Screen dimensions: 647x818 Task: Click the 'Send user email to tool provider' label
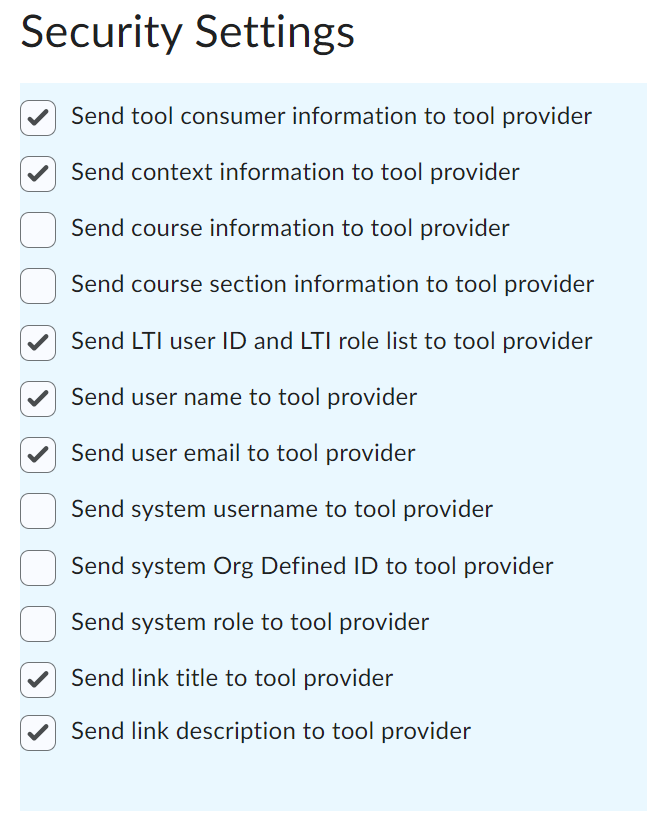243,453
